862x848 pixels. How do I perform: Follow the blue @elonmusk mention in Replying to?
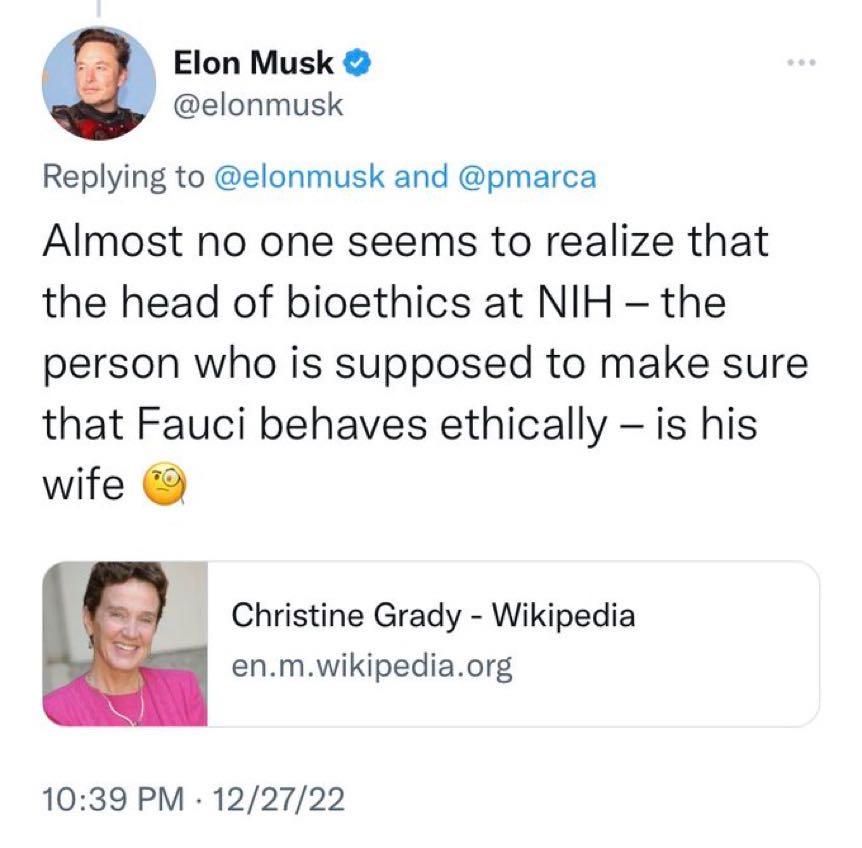click(x=299, y=177)
